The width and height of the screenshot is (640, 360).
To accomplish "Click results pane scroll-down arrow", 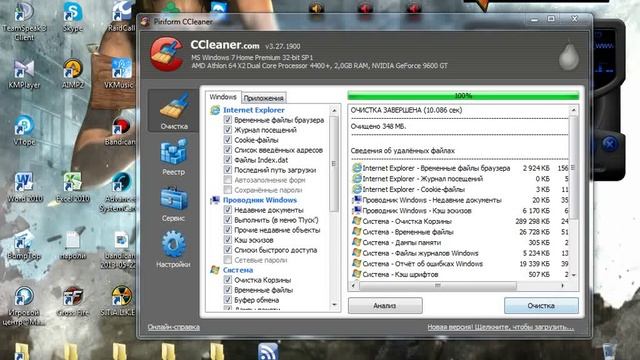I will [573, 276].
